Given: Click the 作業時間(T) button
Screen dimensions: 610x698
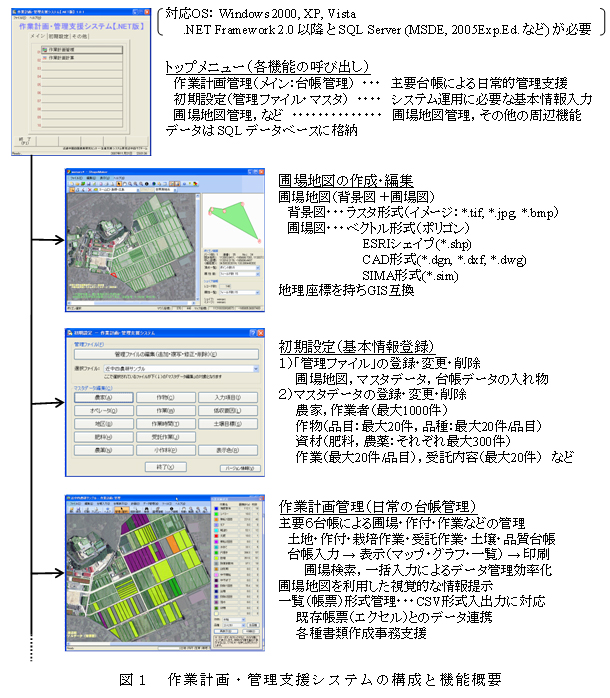Looking at the screenshot, I should coord(166,424).
